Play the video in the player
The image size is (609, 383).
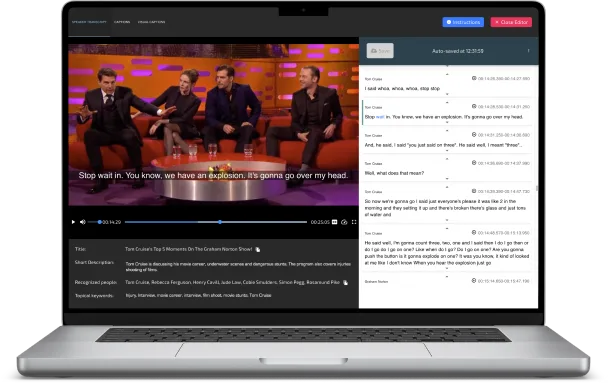pos(73,222)
